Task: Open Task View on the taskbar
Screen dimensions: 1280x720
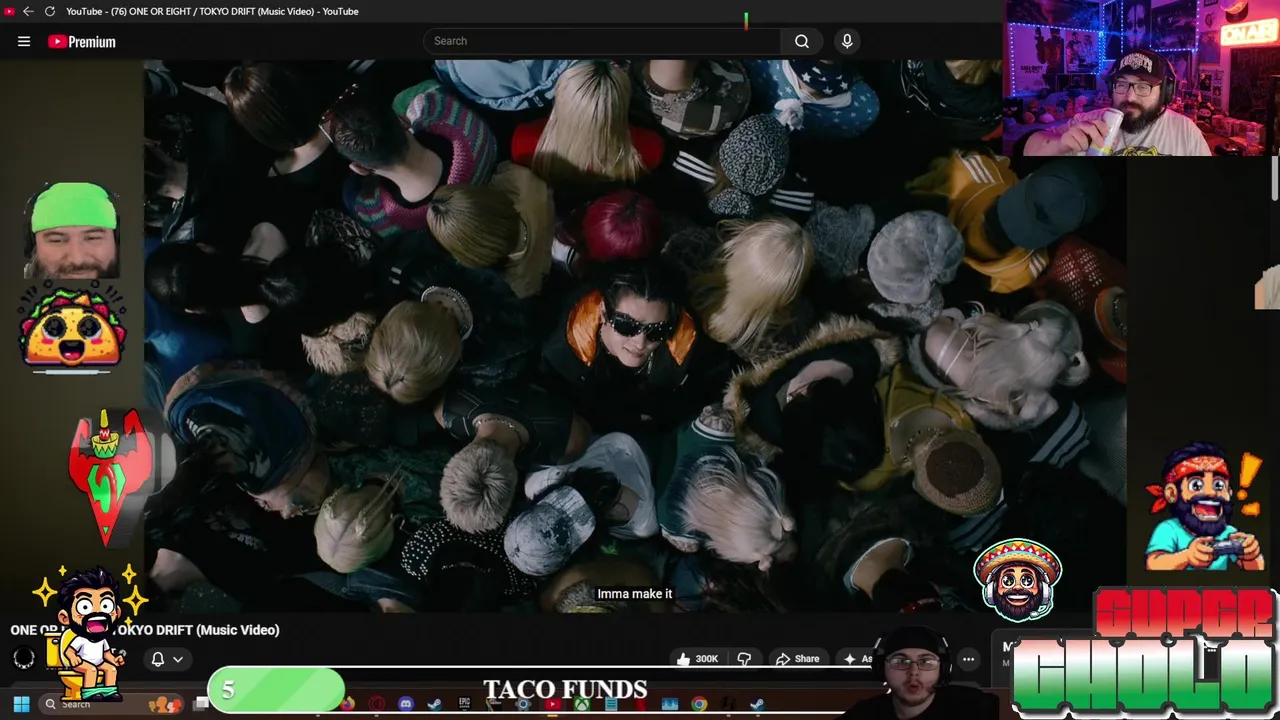Action: (200, 704)
